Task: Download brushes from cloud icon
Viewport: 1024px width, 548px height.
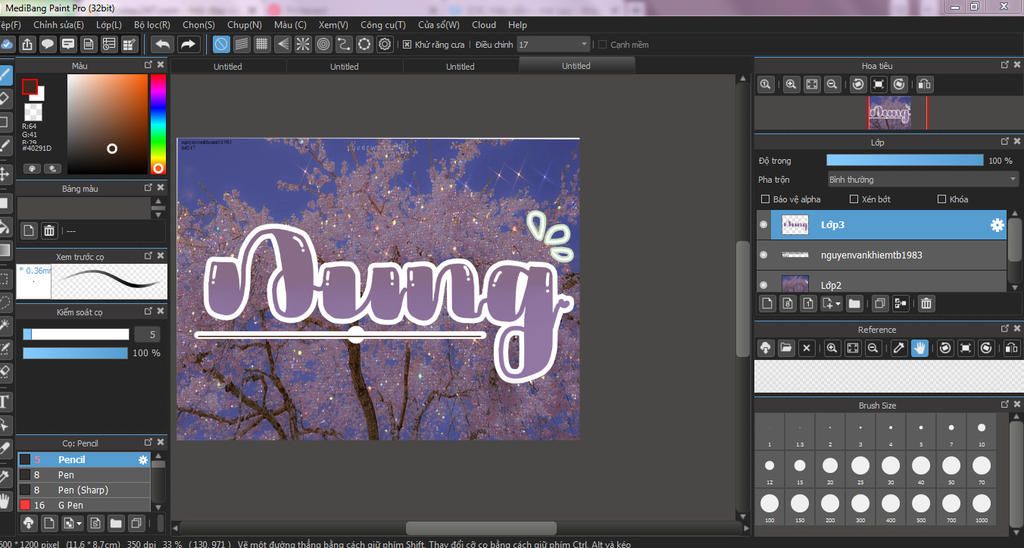Action: pyautogui.click(x=28, y=523)
